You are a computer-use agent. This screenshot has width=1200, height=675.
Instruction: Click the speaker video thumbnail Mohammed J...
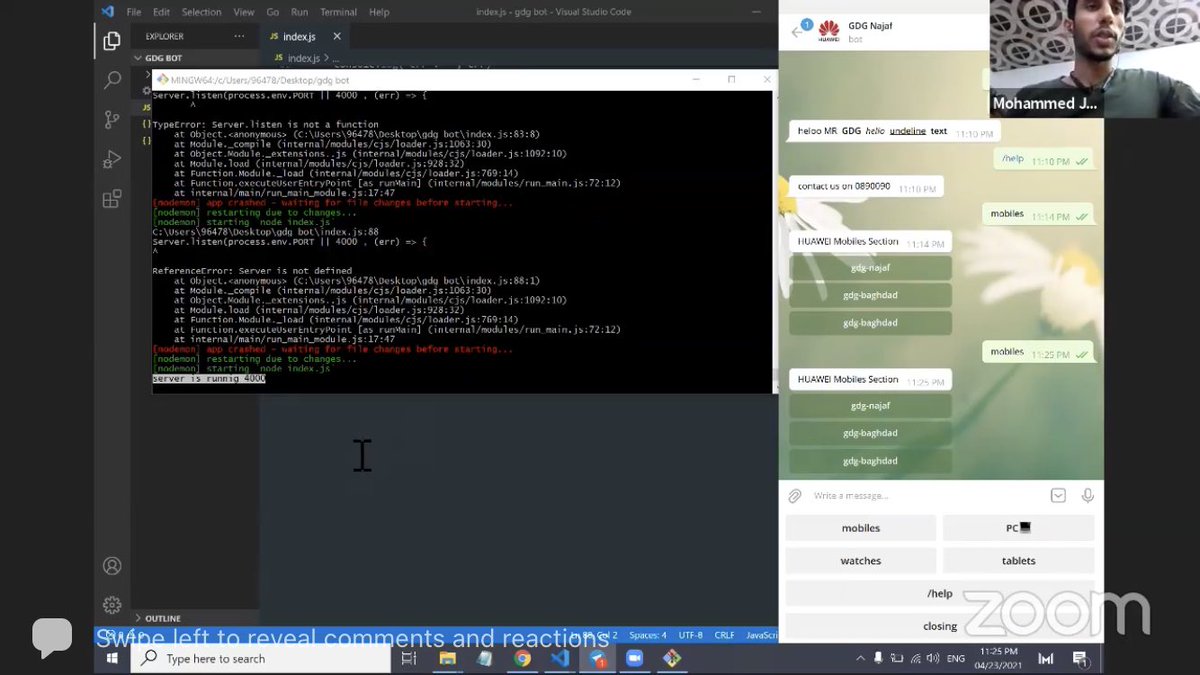[x=1046, y=58]
